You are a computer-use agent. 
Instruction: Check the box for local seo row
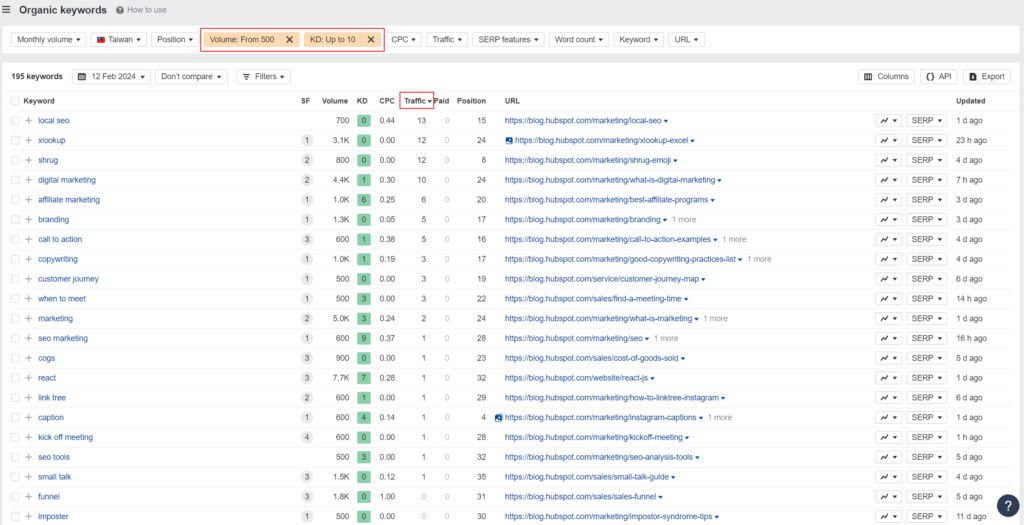point(15,121)
